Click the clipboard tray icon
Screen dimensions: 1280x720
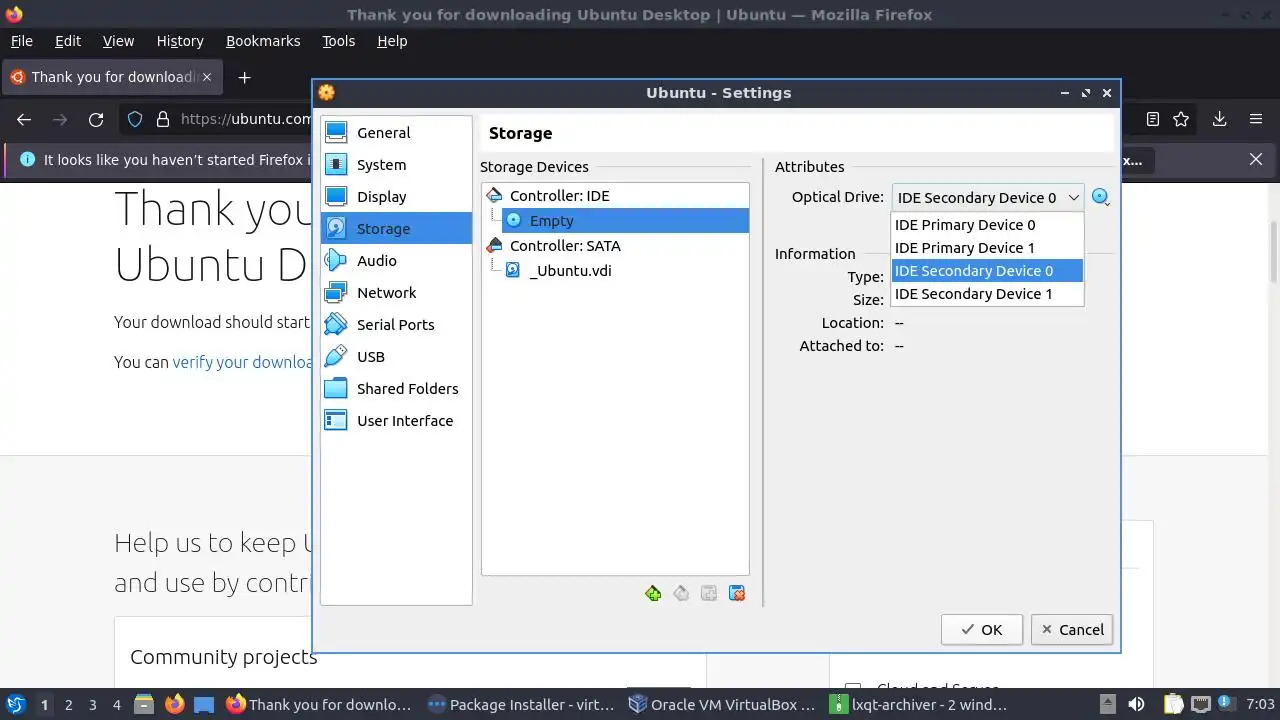[1173, 705]
